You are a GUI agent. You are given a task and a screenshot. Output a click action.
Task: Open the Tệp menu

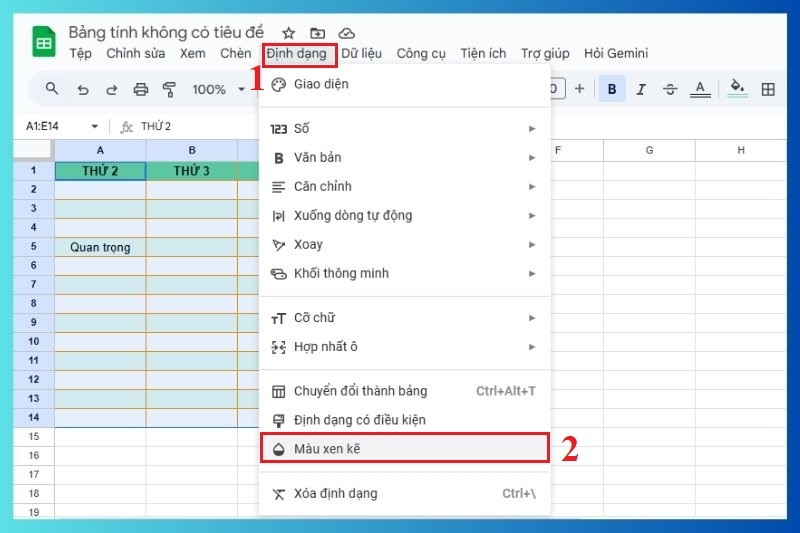pyautogui.click(x=81, y=54)
